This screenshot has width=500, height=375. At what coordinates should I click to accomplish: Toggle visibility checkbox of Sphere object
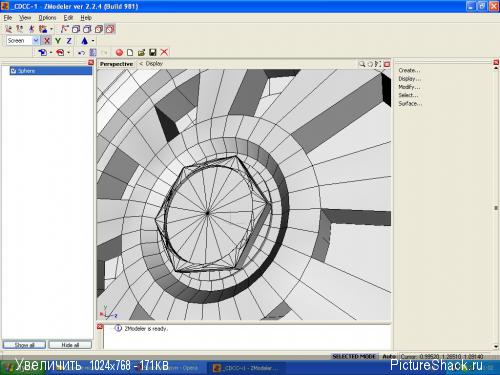[x=14, y=71]
